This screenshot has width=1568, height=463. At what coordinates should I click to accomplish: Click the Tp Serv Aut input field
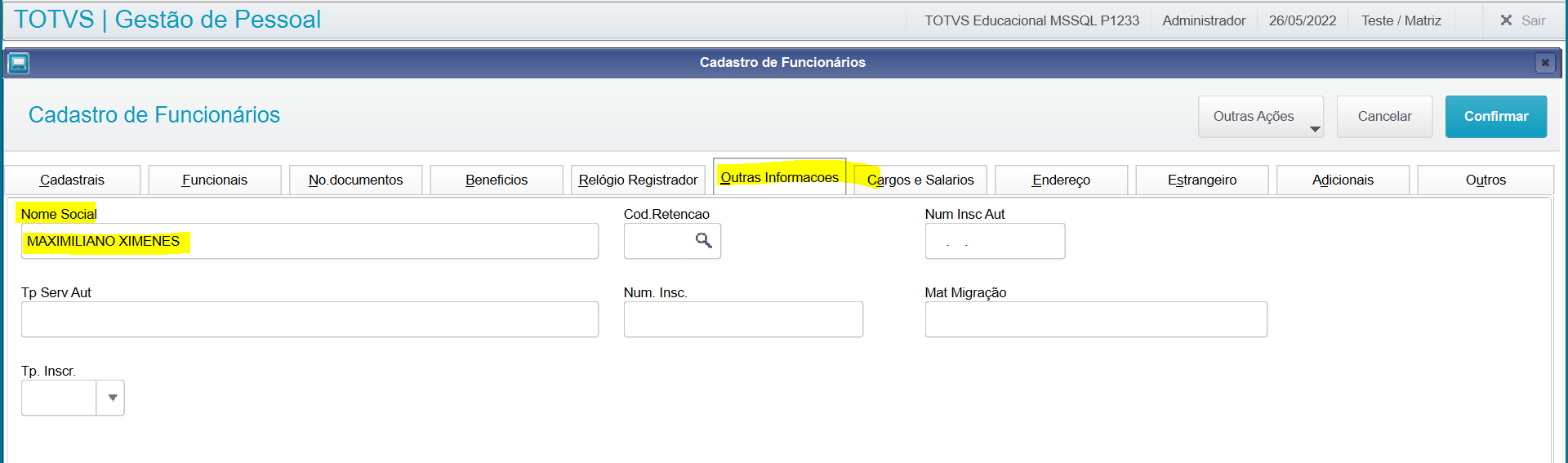coord(310,319)
